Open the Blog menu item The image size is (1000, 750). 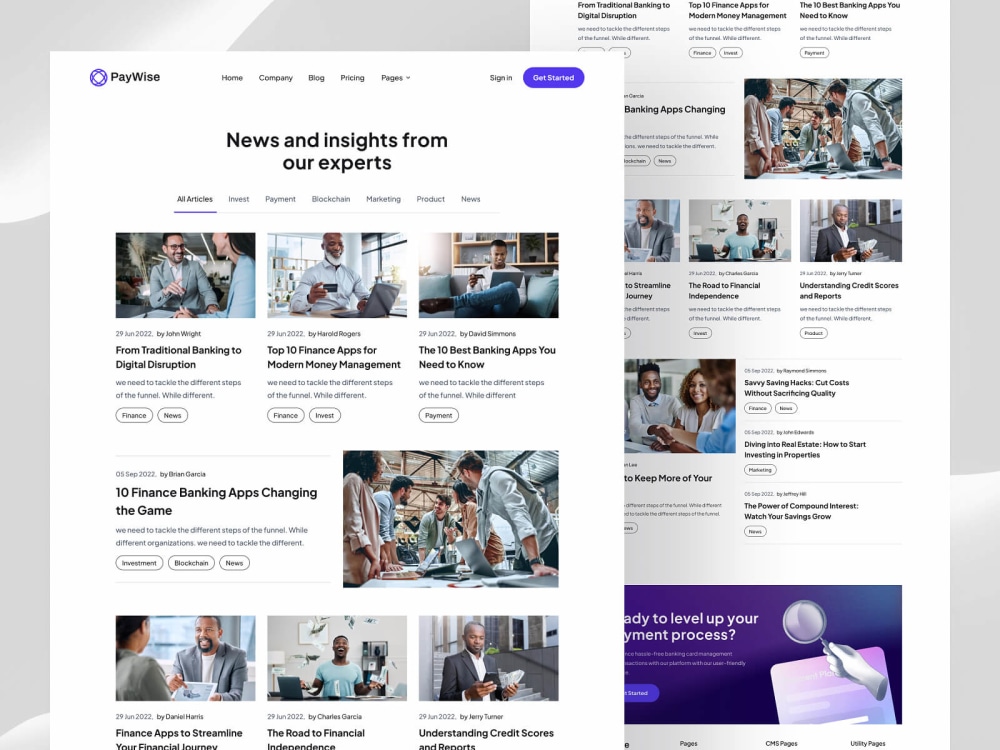[x=316, y=78]
